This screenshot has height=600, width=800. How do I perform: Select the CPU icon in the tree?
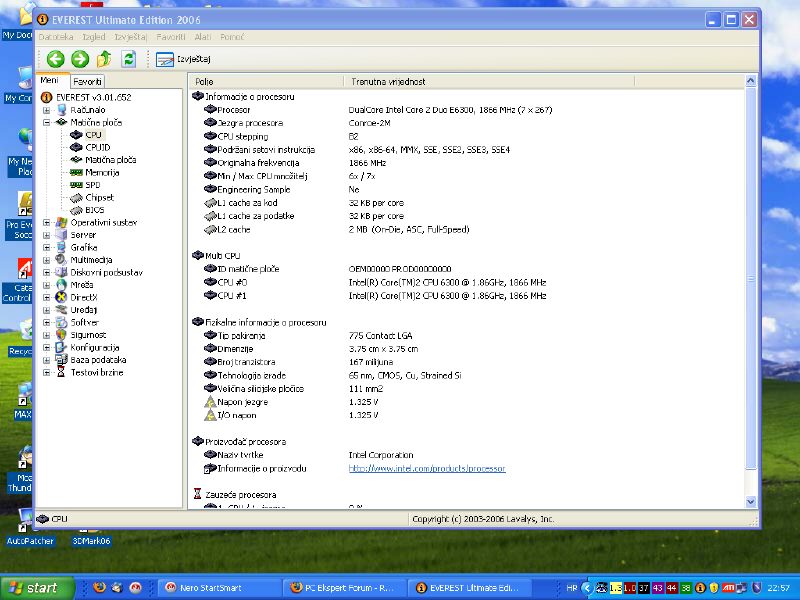click(x=76, y=135)
